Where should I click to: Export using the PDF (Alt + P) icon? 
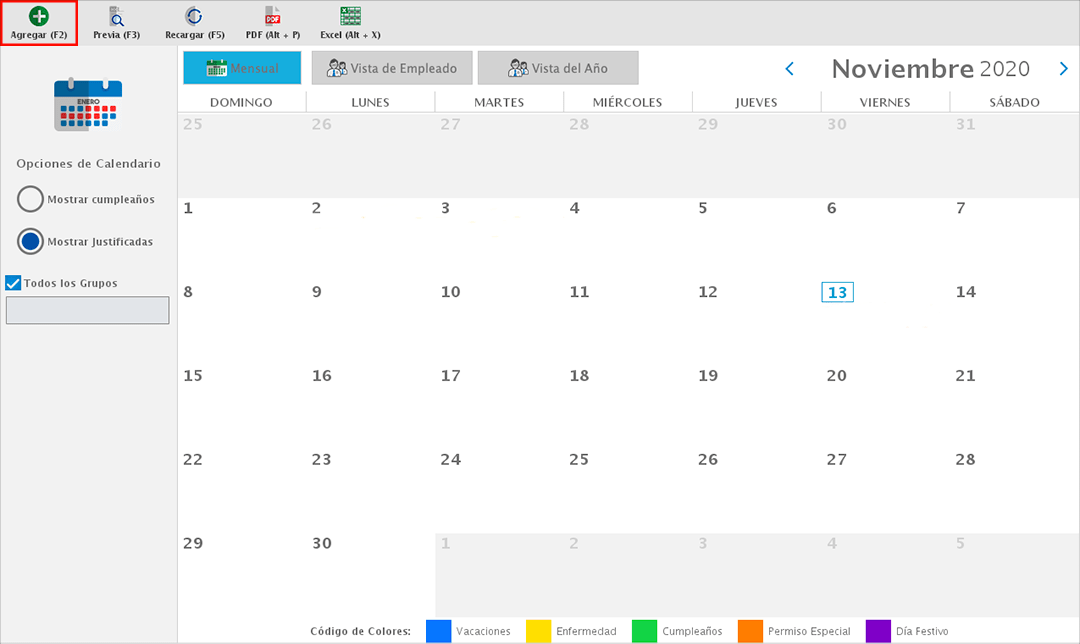pos(272,16)
